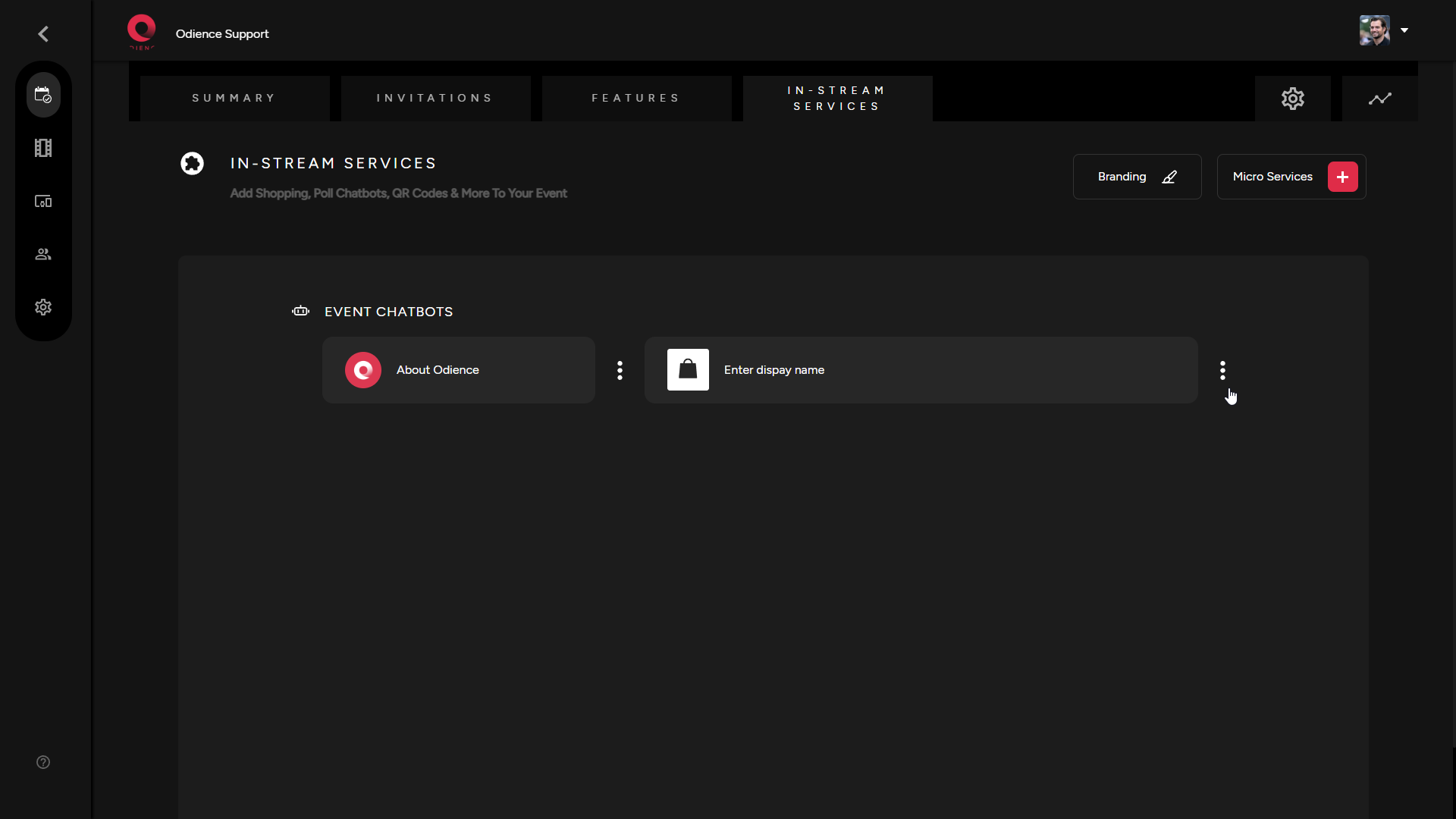Click the back arrow in sidebar

point(43,34)
